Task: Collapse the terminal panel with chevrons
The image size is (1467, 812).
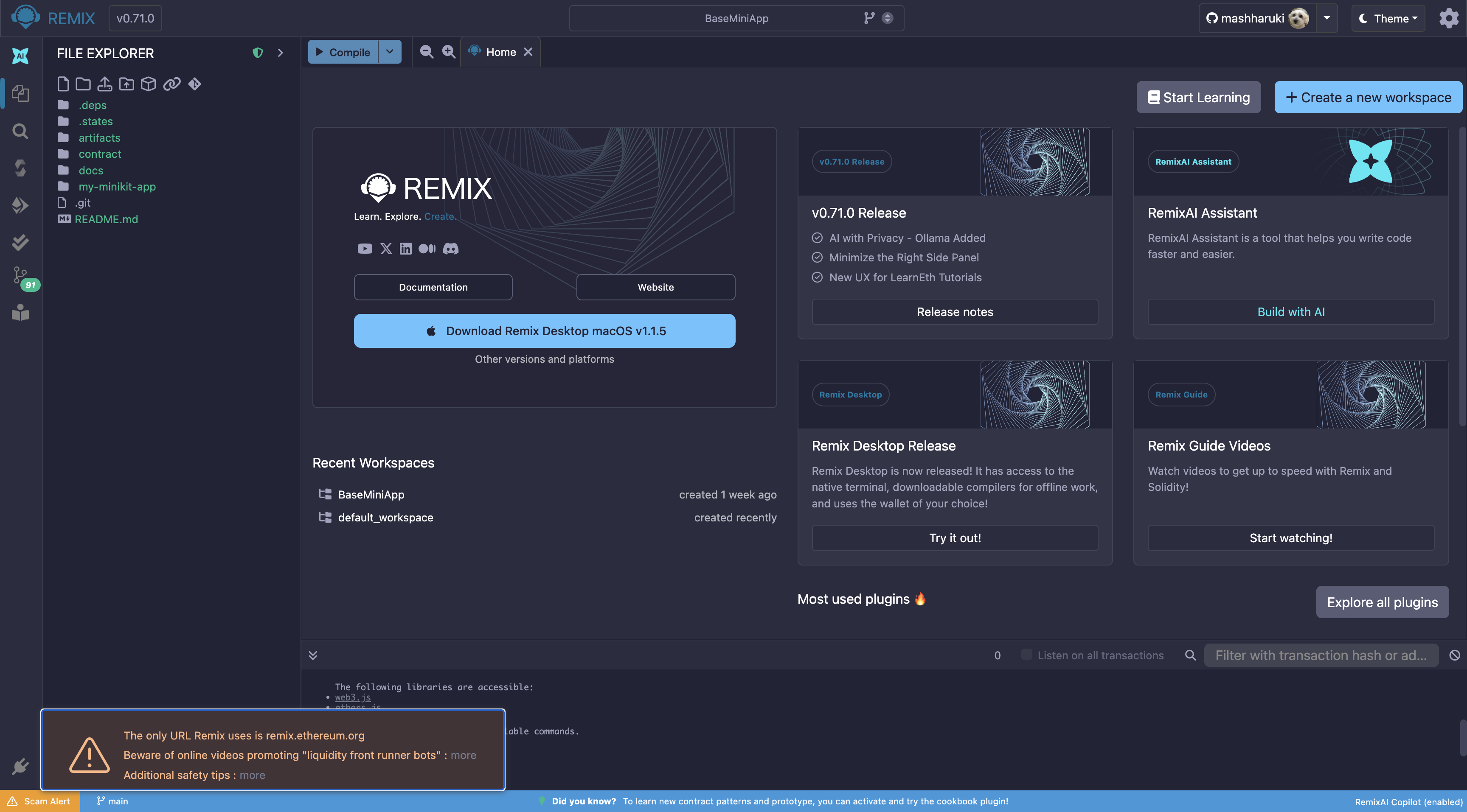Action: coord(313,655)
